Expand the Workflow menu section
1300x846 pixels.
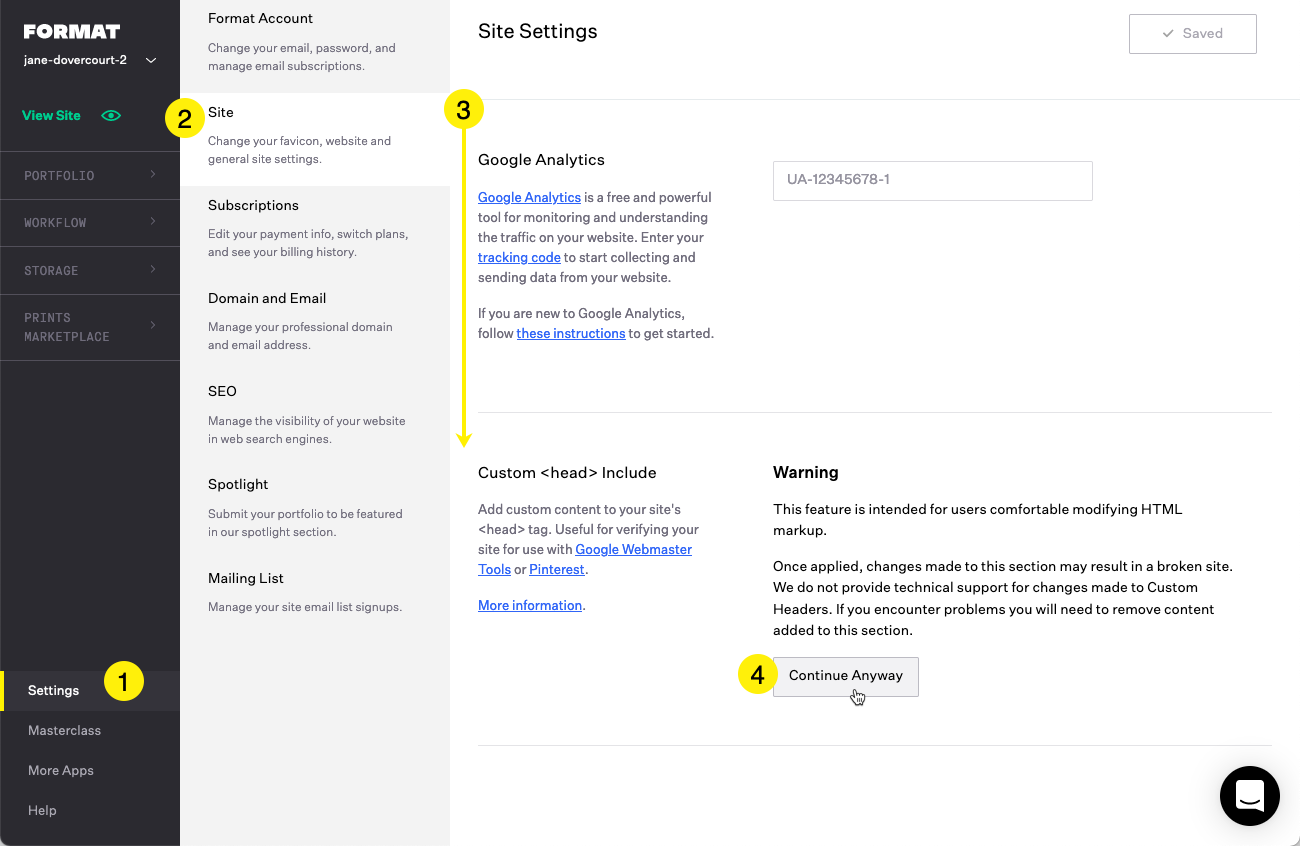(x=90, y=222)
